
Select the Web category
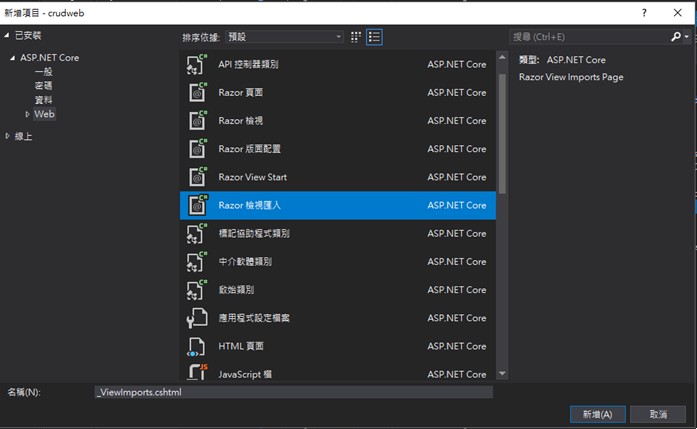(x=44, y=114)
